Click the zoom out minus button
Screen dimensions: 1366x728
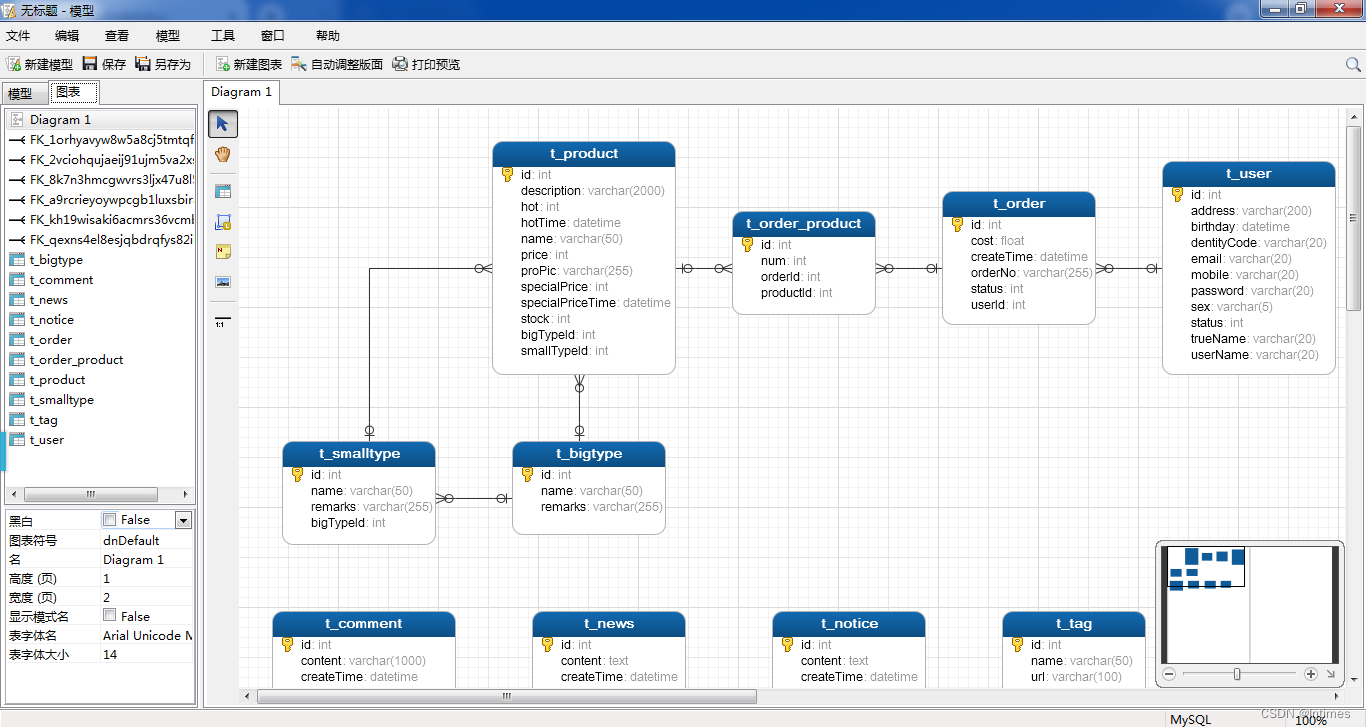pos(1168,674)
